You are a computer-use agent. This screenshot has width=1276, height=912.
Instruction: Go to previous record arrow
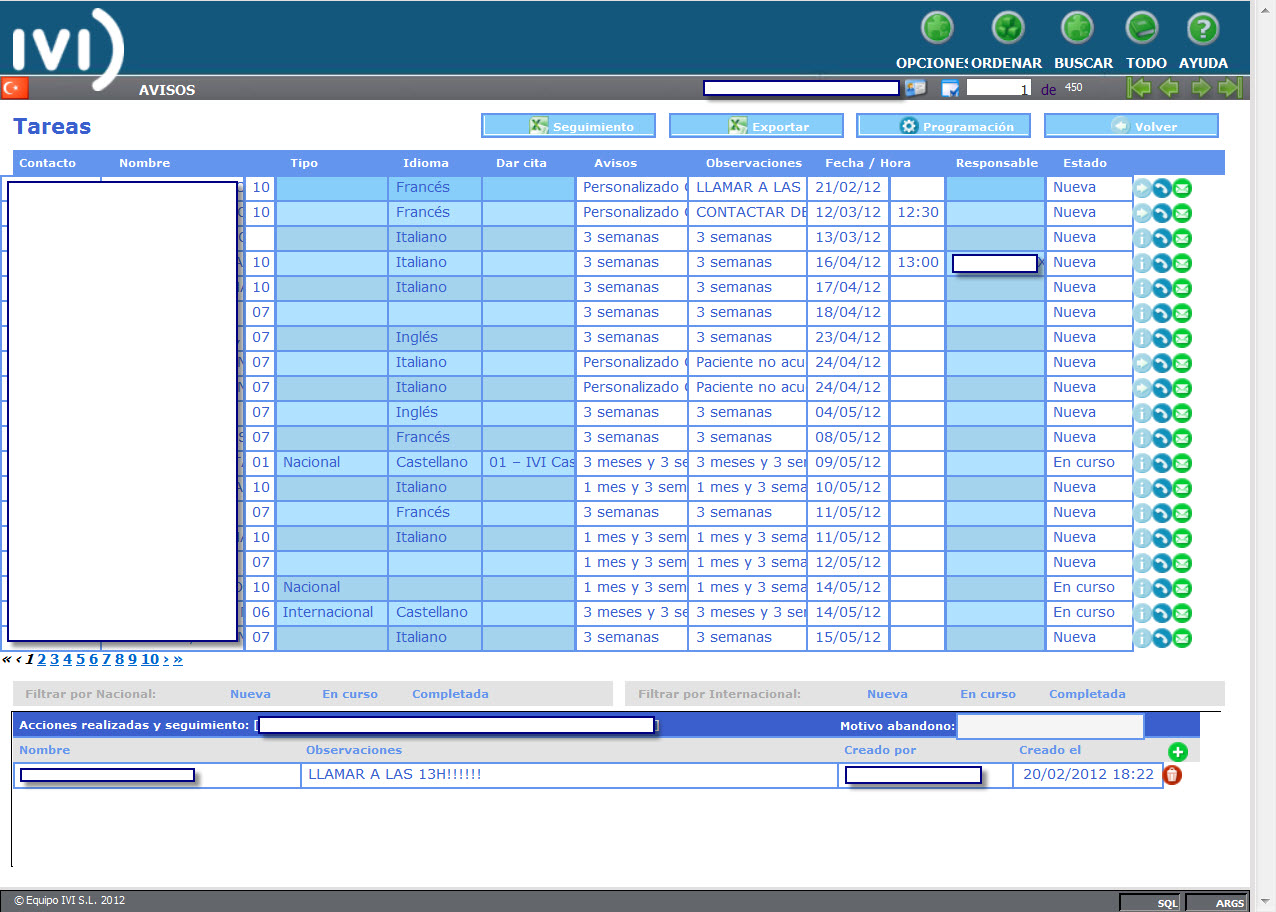[x=1169, y=88]
